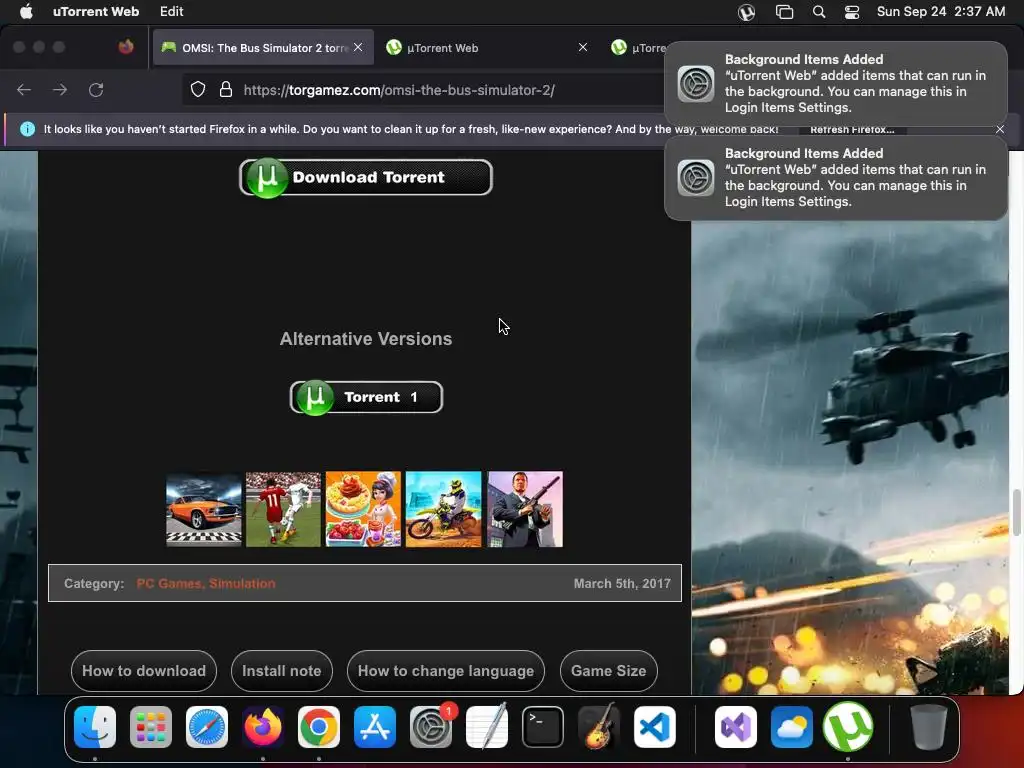This screenshot has width=1024, height=768.
Task: Open the cooking chef game thumbnail
Action: point(363,509)
